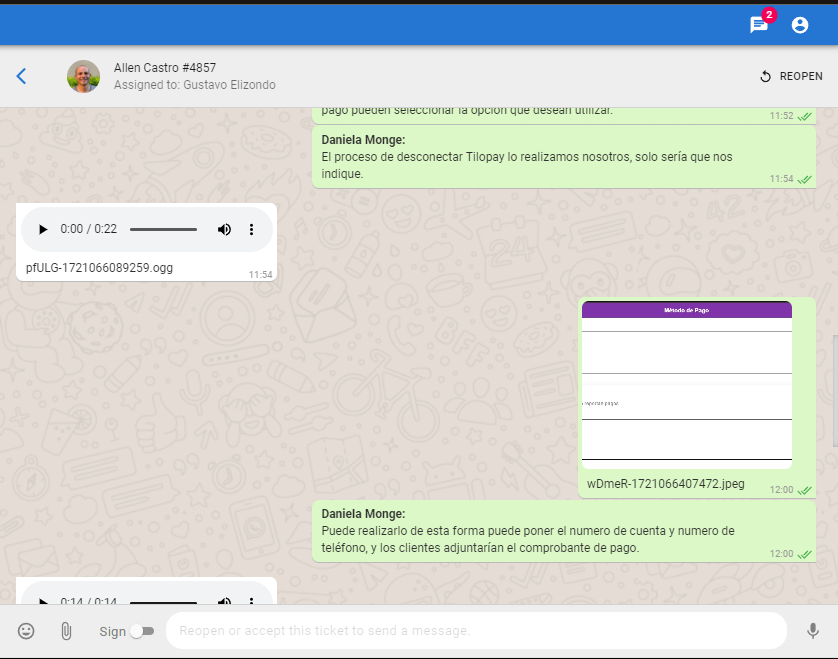
Task: Click Allen Castro's profile avatar
Action: [83, 76]
